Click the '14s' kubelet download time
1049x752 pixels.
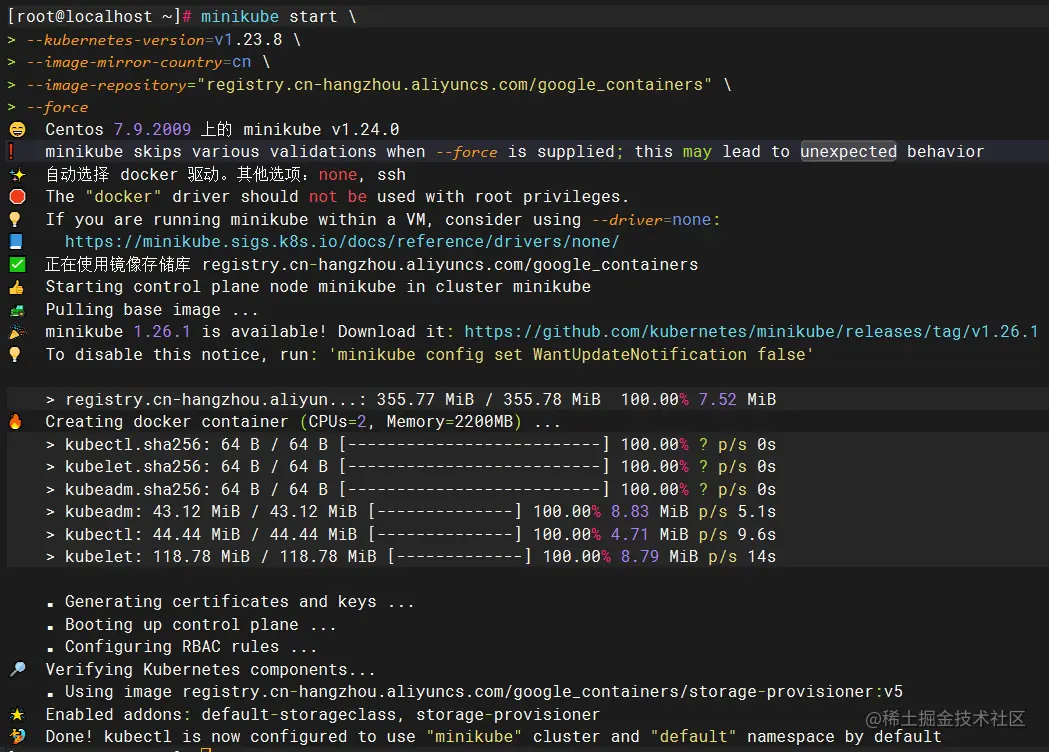[761, 557]
